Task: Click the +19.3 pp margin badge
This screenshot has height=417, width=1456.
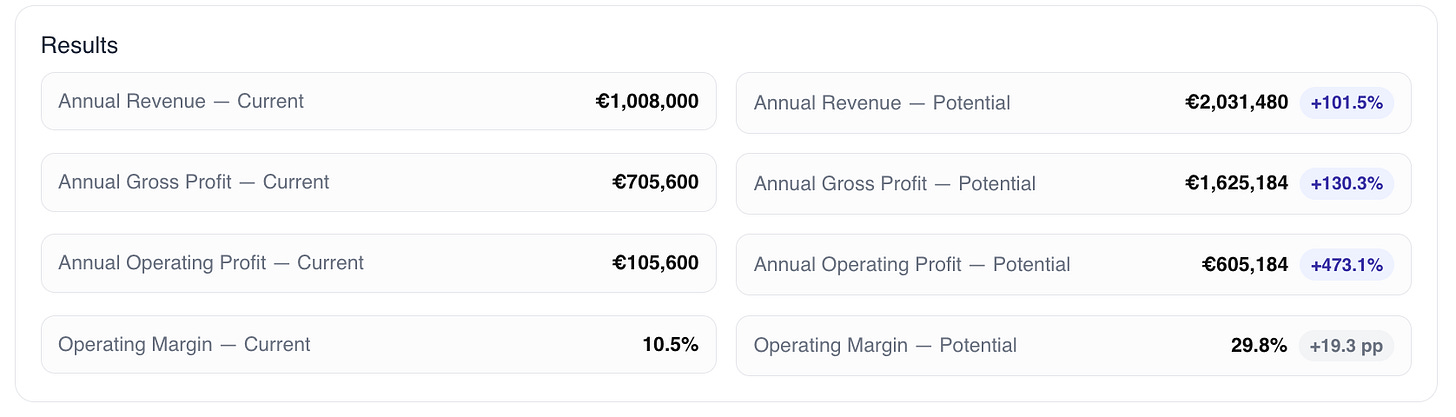Action: tap(1346, 346)
